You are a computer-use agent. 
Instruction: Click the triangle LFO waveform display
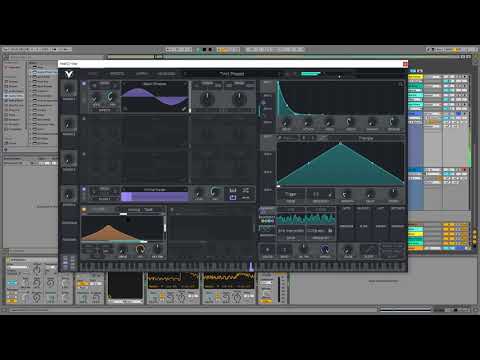click(340, 164)
